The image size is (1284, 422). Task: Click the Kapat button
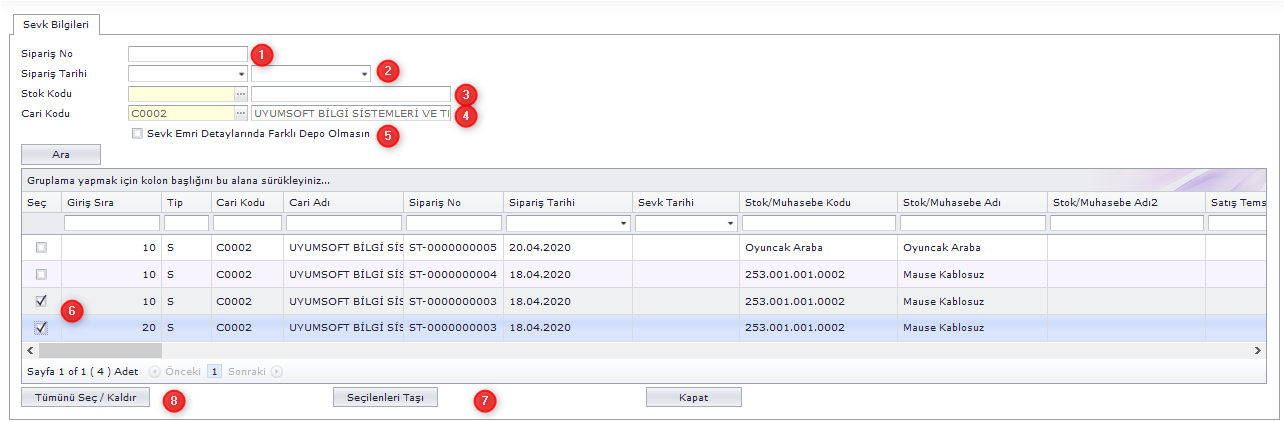(694, 397)
